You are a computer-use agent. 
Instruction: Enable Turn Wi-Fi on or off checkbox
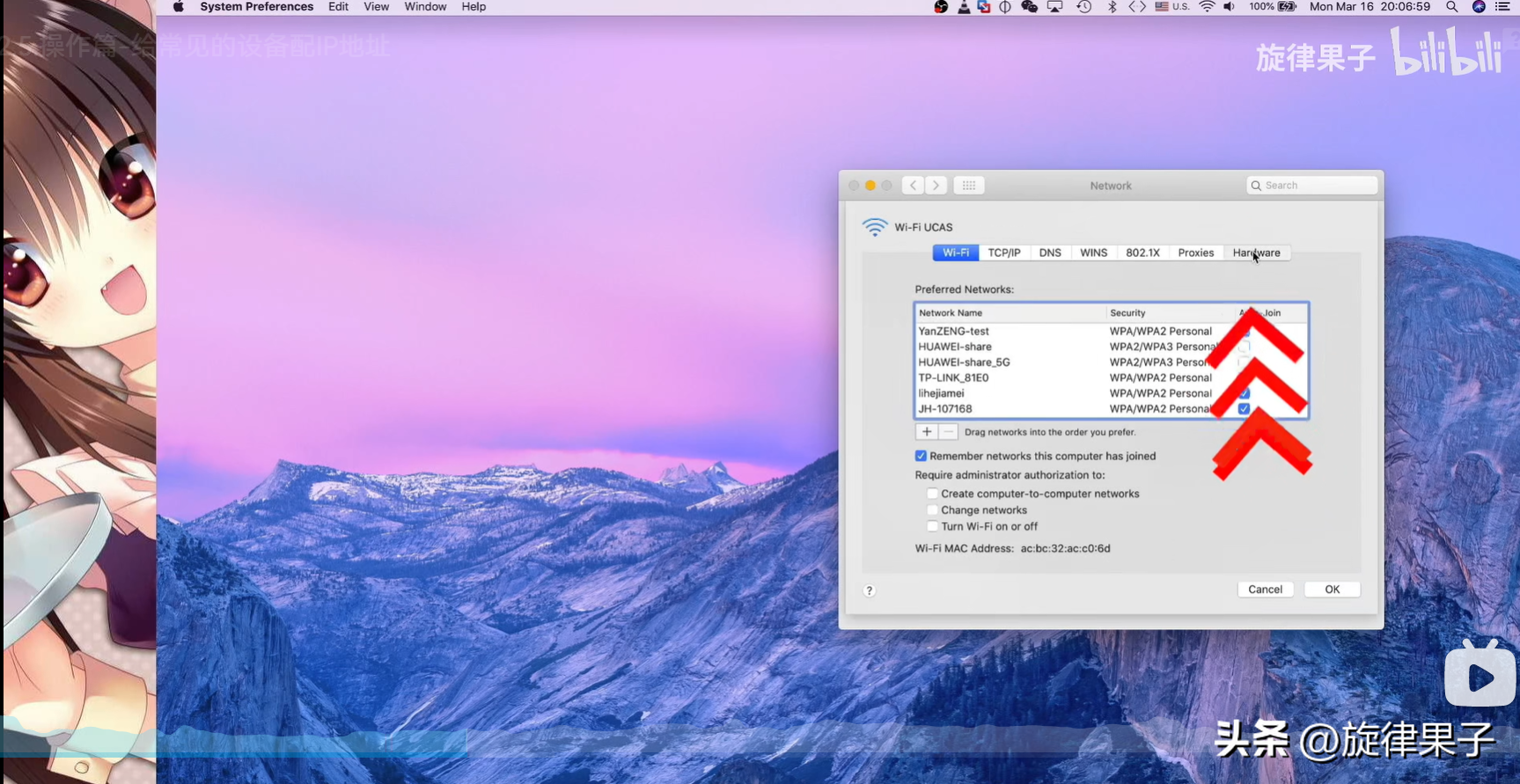pos(932,526)
